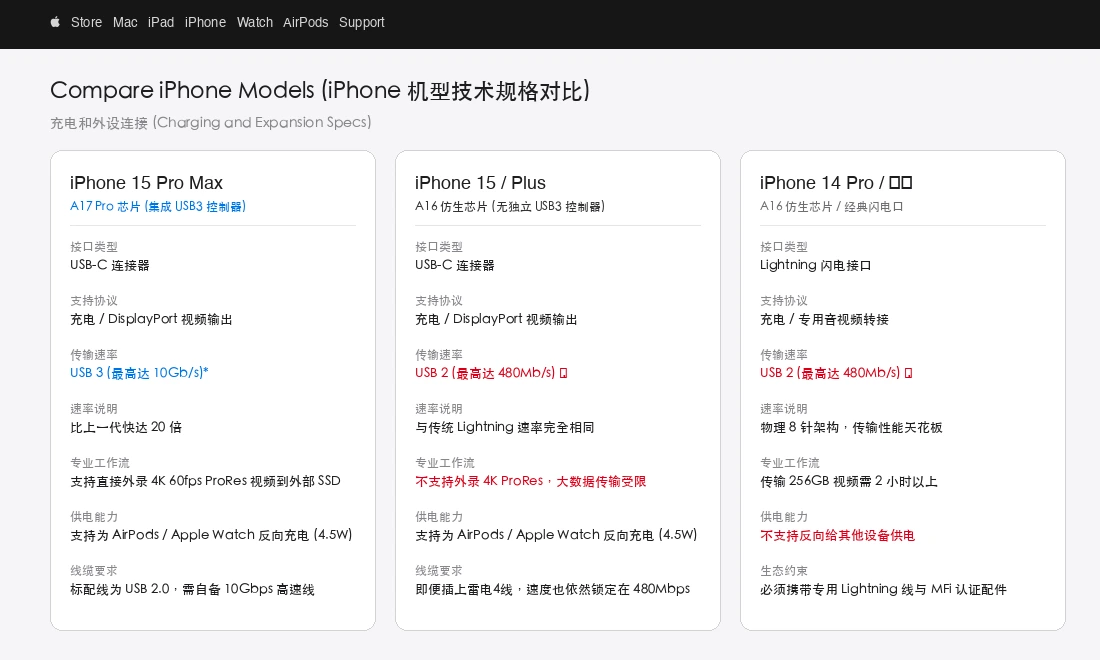Click iPhone 15 Pro Max reverse charging 4.5W text
This screenshot has height=660, width=1100.
coord(211,535)
